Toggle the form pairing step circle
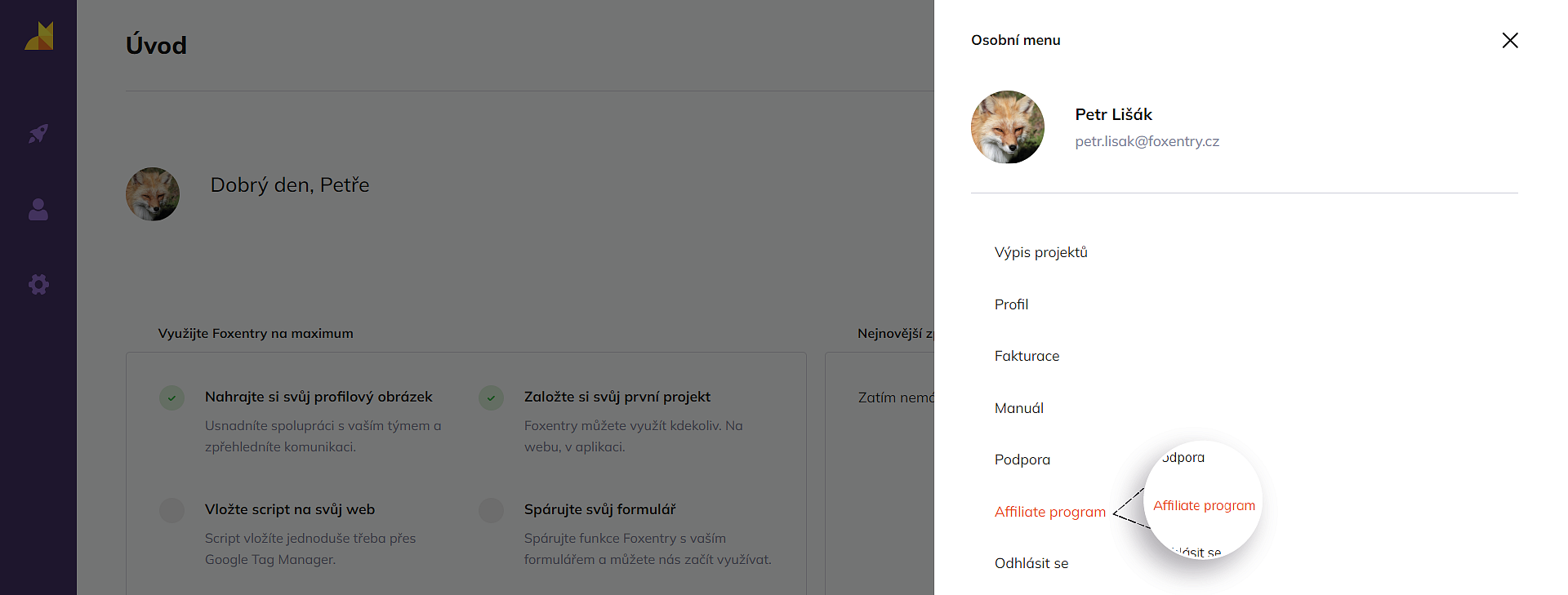1568x595 pixels. (x=491, y=510)
